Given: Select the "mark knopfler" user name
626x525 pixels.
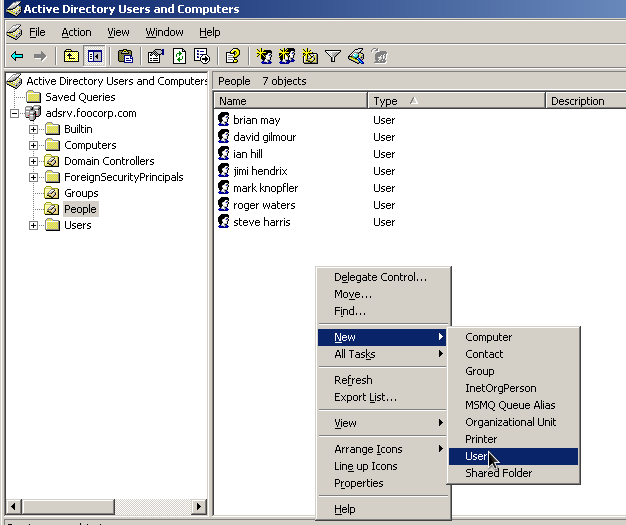Looking at the screenshot, I should 265,188.
